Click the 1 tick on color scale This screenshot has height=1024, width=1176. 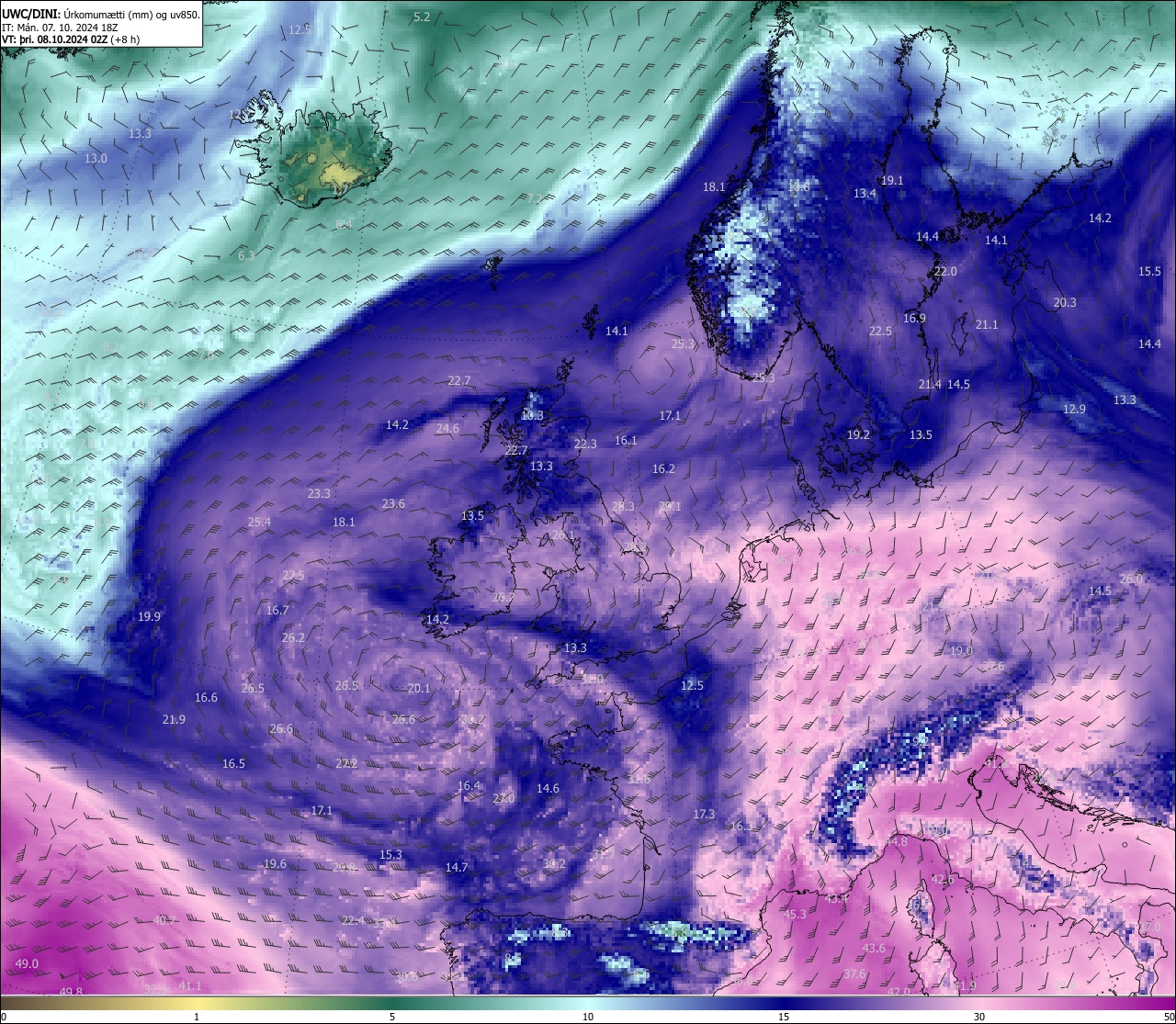click(x=197, y=1017)
